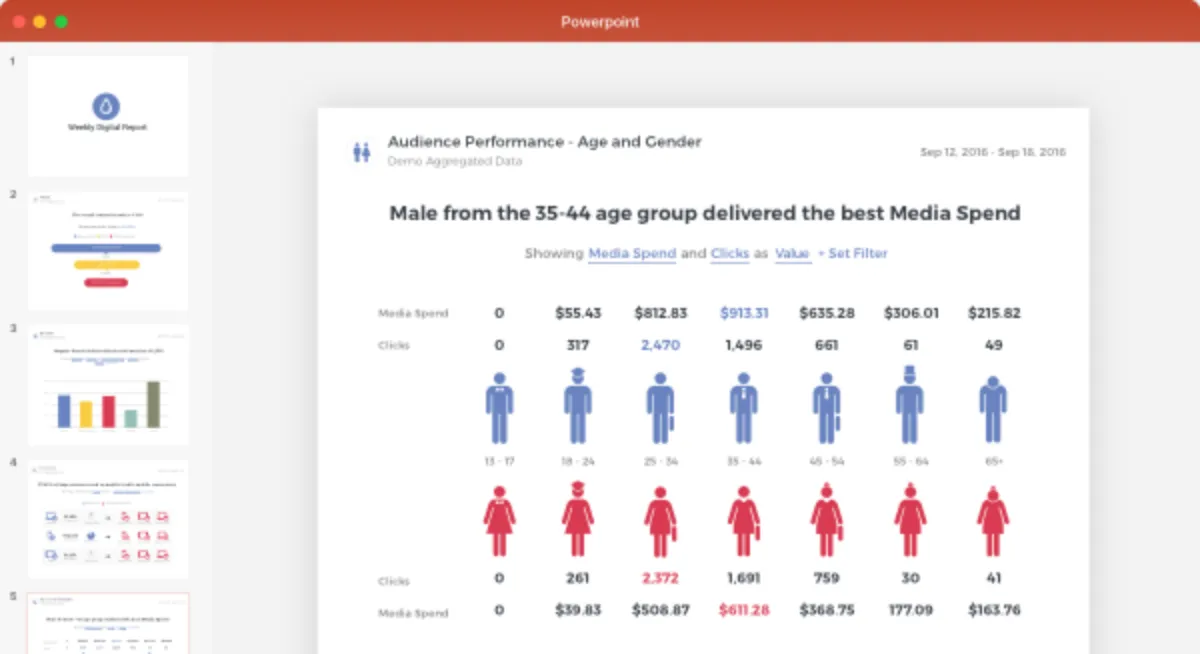This screenshot has width=1200, height=654.
Task: Click the audience people icon beside the title
Action: 361,152
